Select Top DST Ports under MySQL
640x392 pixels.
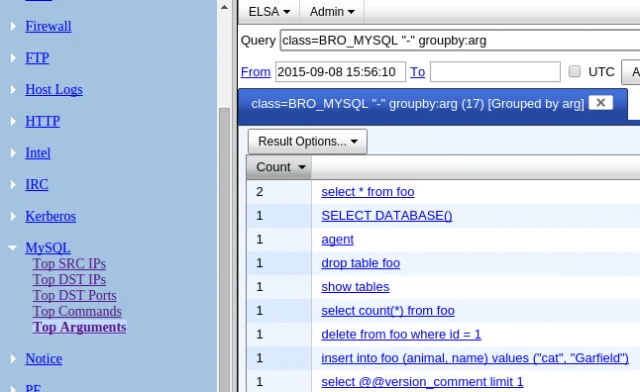coord(75,296)
